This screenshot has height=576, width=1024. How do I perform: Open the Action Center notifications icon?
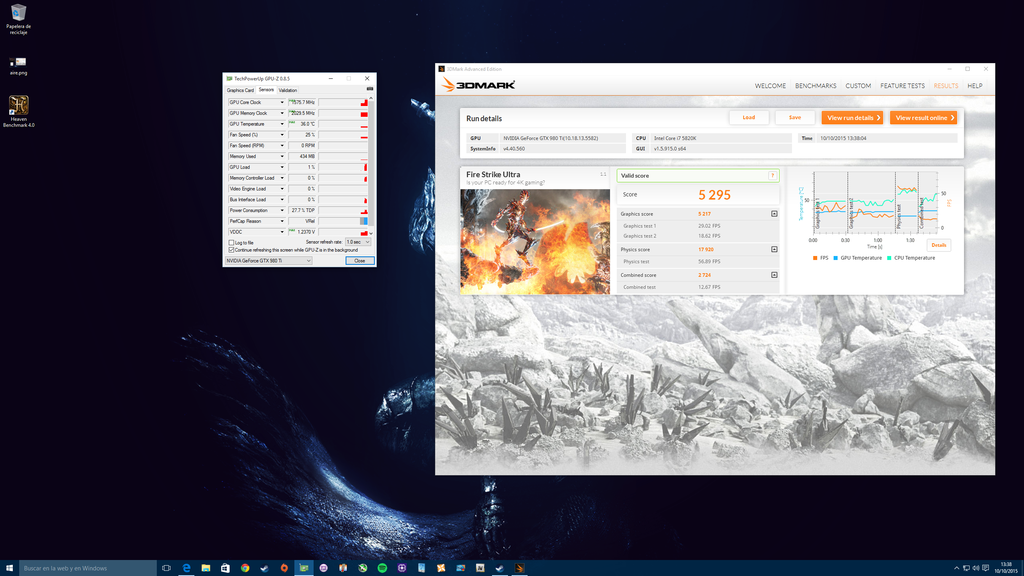point(985,568)
